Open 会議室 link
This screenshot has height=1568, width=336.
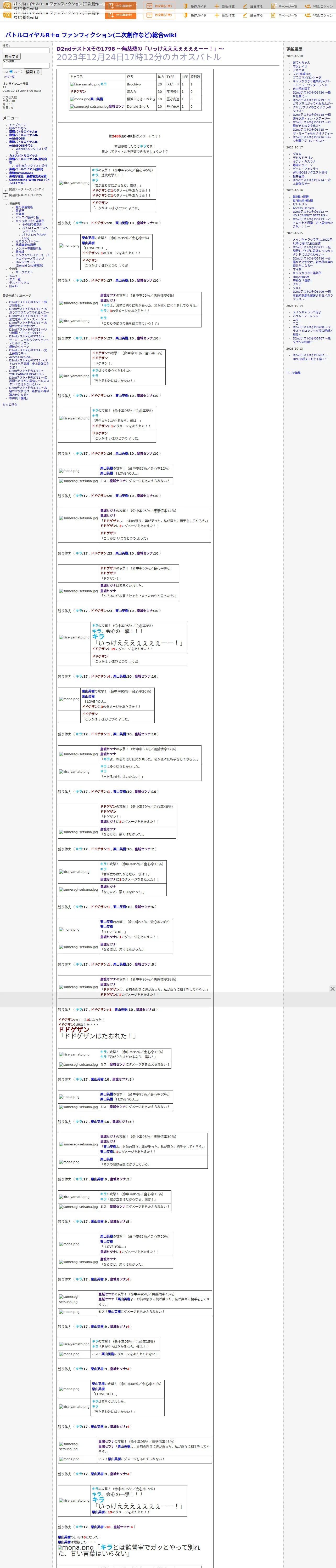pos(20,214)
